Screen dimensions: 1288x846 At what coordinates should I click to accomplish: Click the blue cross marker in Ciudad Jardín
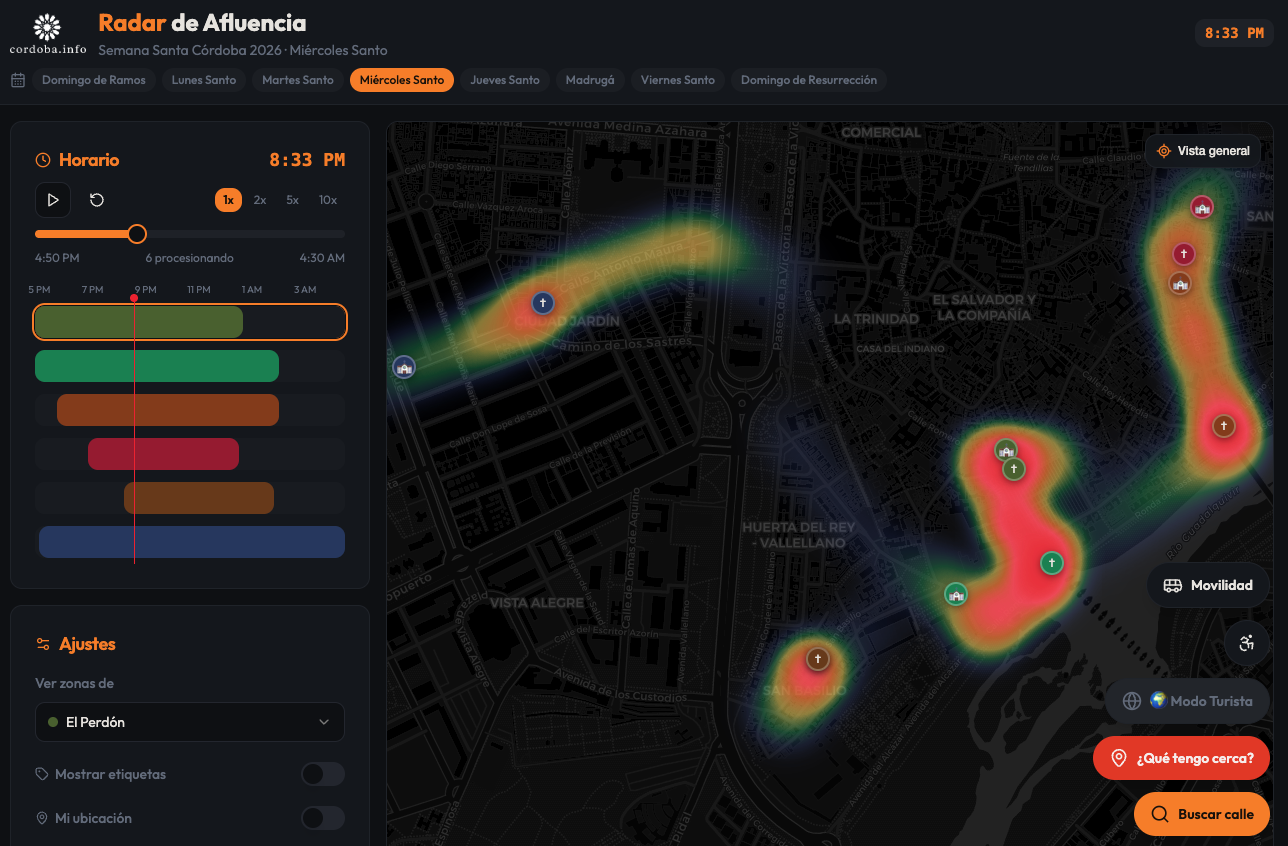[x=542, y=302]
